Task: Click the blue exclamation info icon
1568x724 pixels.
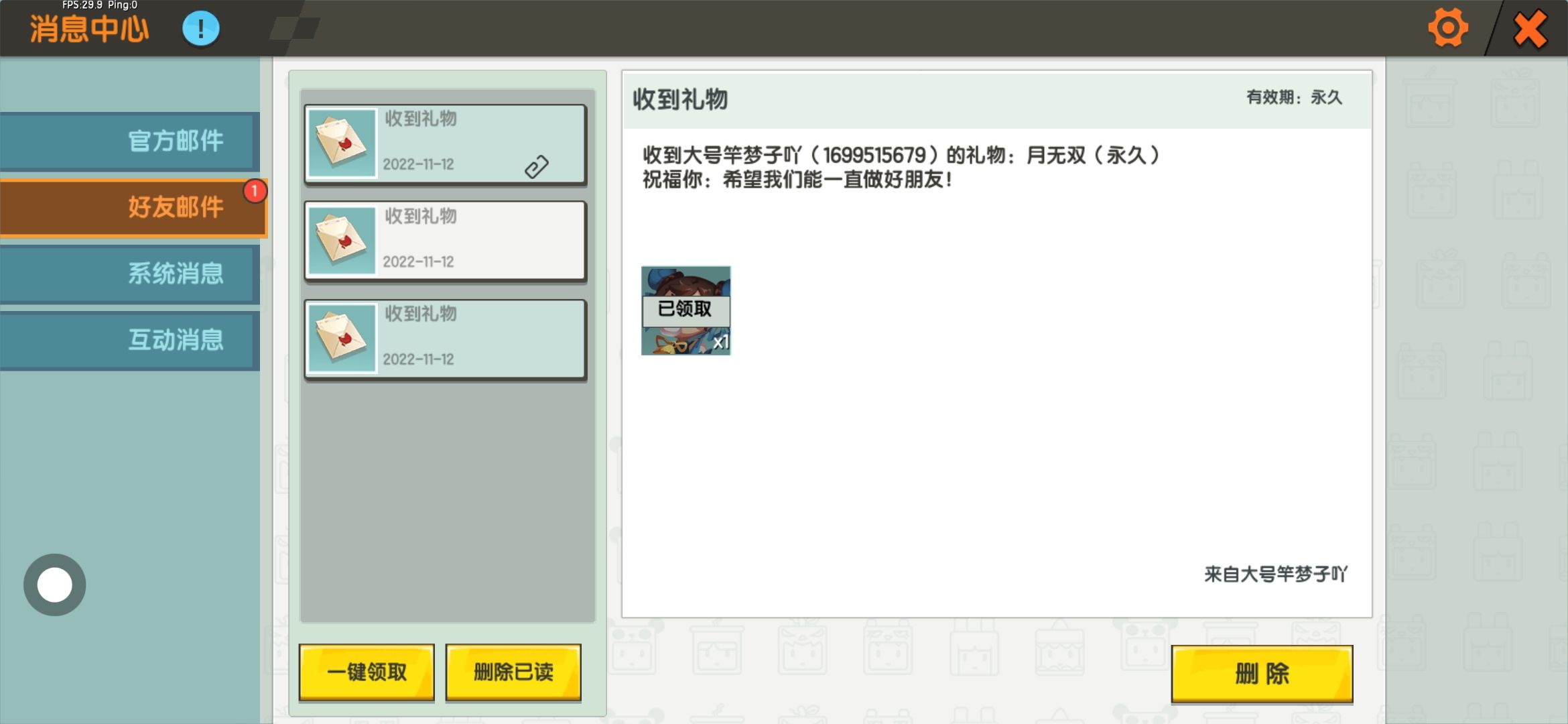Action: 201,29
